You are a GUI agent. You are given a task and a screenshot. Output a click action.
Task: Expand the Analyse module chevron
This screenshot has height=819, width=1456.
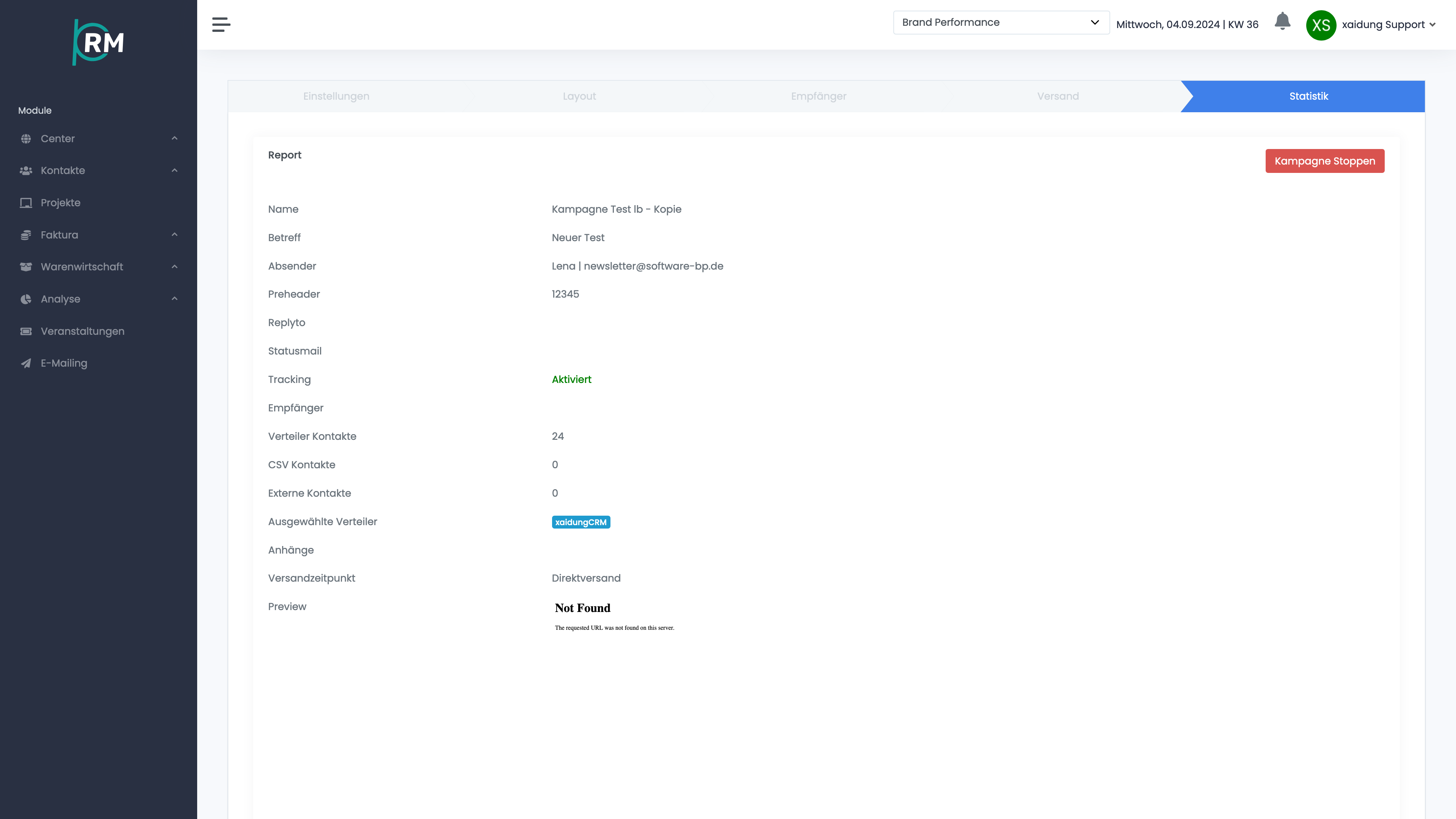tap(175, 298)
